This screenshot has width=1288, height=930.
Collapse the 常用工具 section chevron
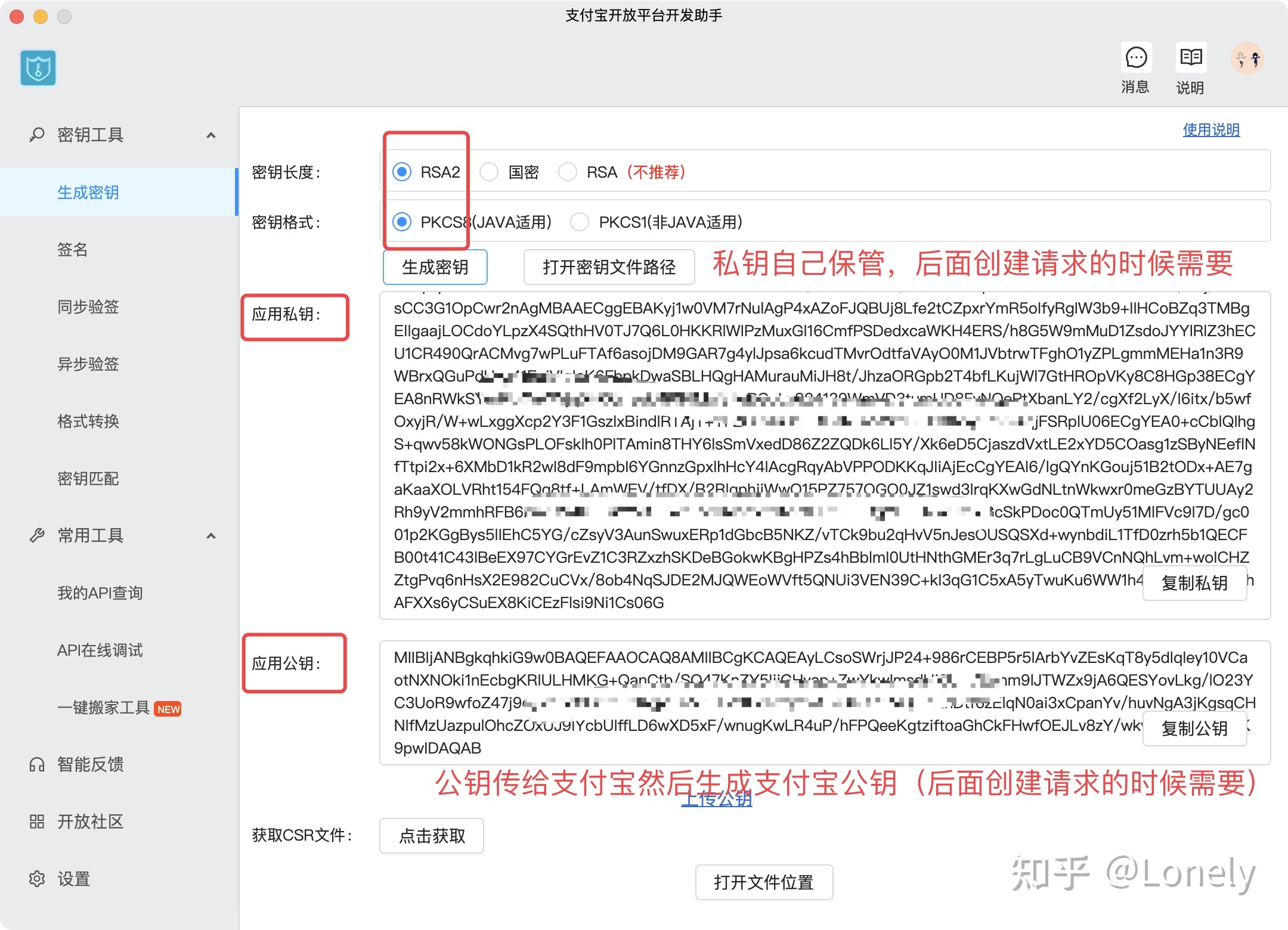point(211,536)
